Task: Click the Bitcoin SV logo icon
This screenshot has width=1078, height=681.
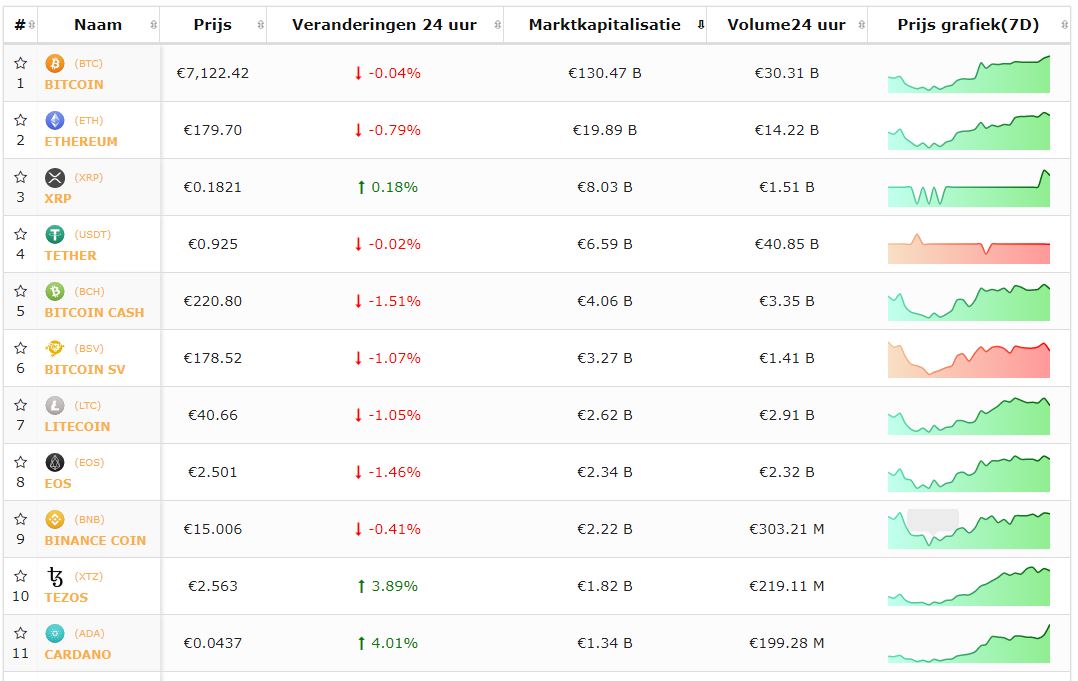Action: 55,349
